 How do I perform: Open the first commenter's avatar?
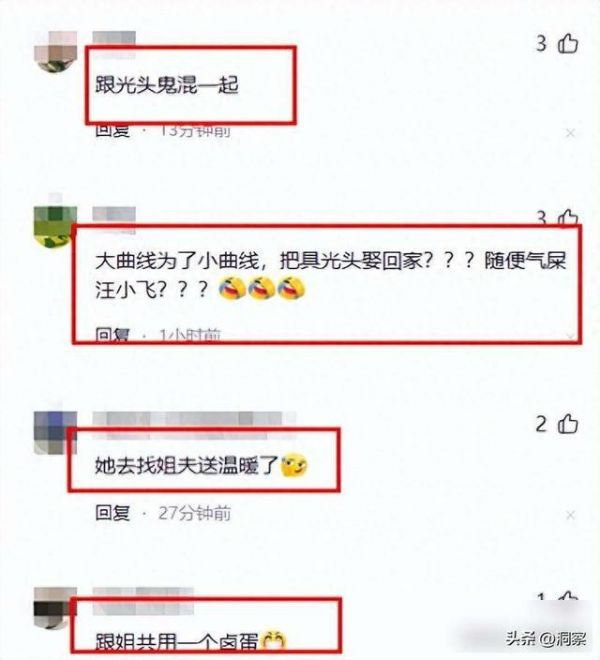pos(56,52)
